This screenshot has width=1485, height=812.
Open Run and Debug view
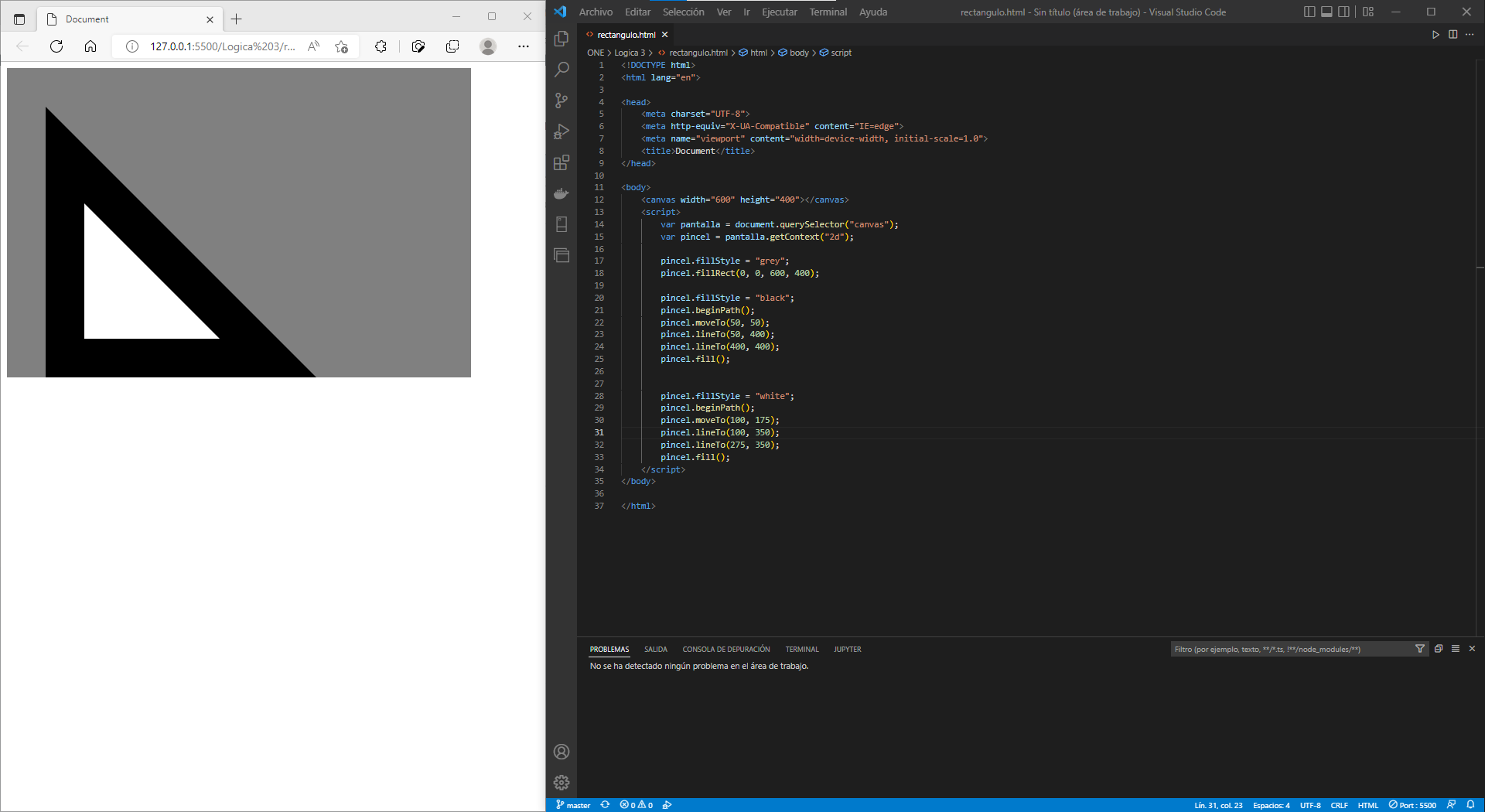coord(562,131)
